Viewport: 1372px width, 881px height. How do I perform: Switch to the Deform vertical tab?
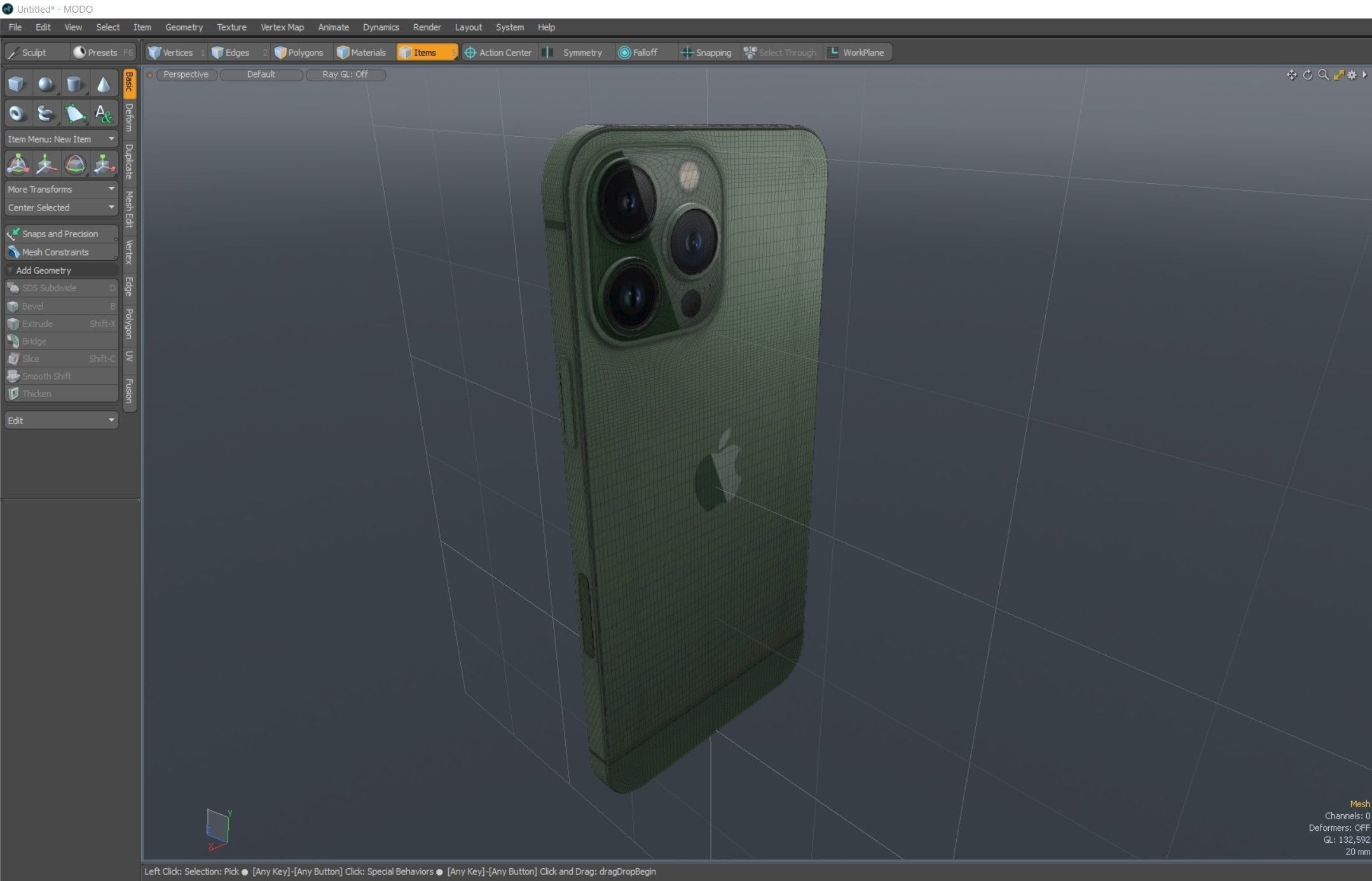[x=130, y=118]
